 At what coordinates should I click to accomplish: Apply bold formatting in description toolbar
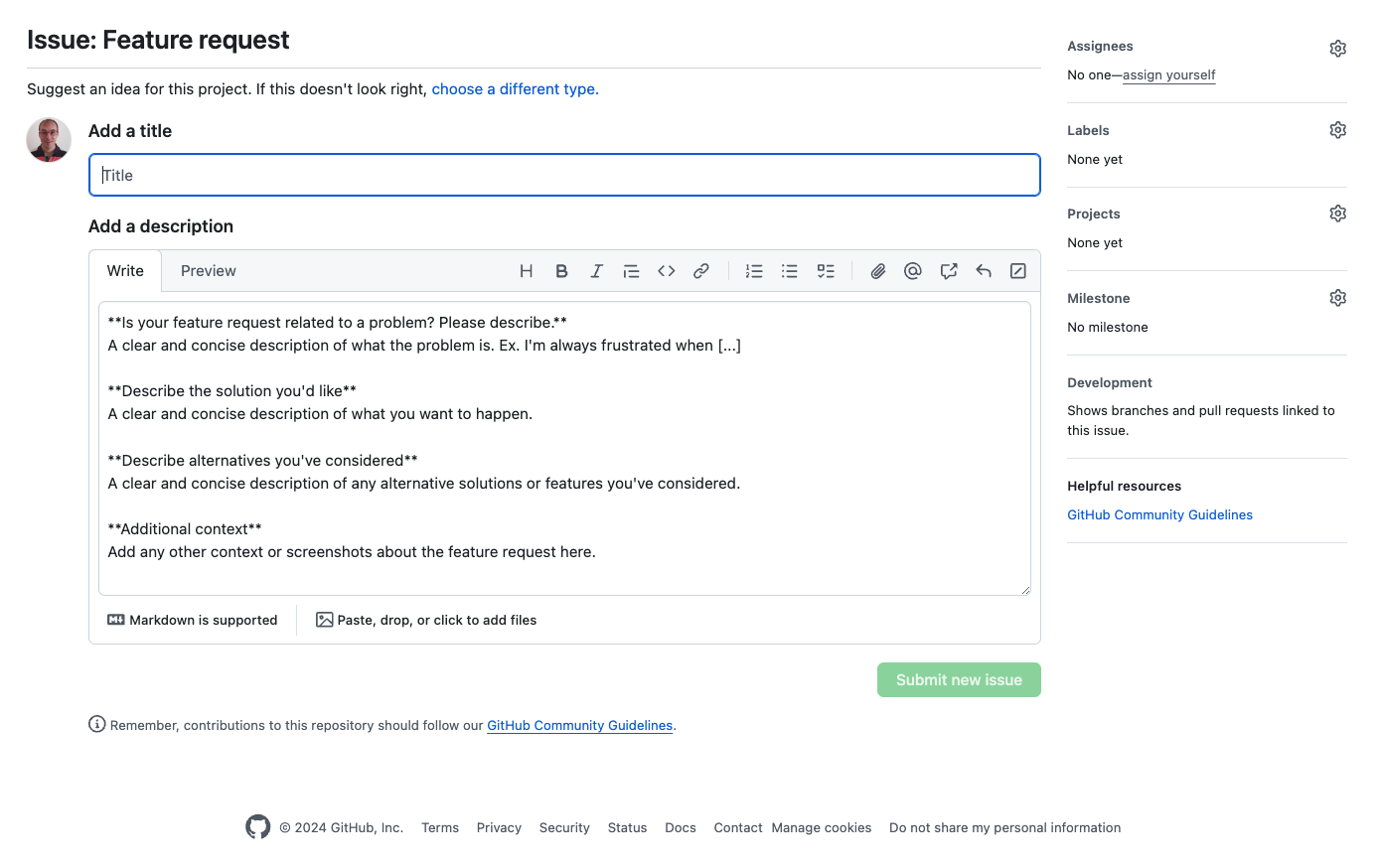coord(561,271)
